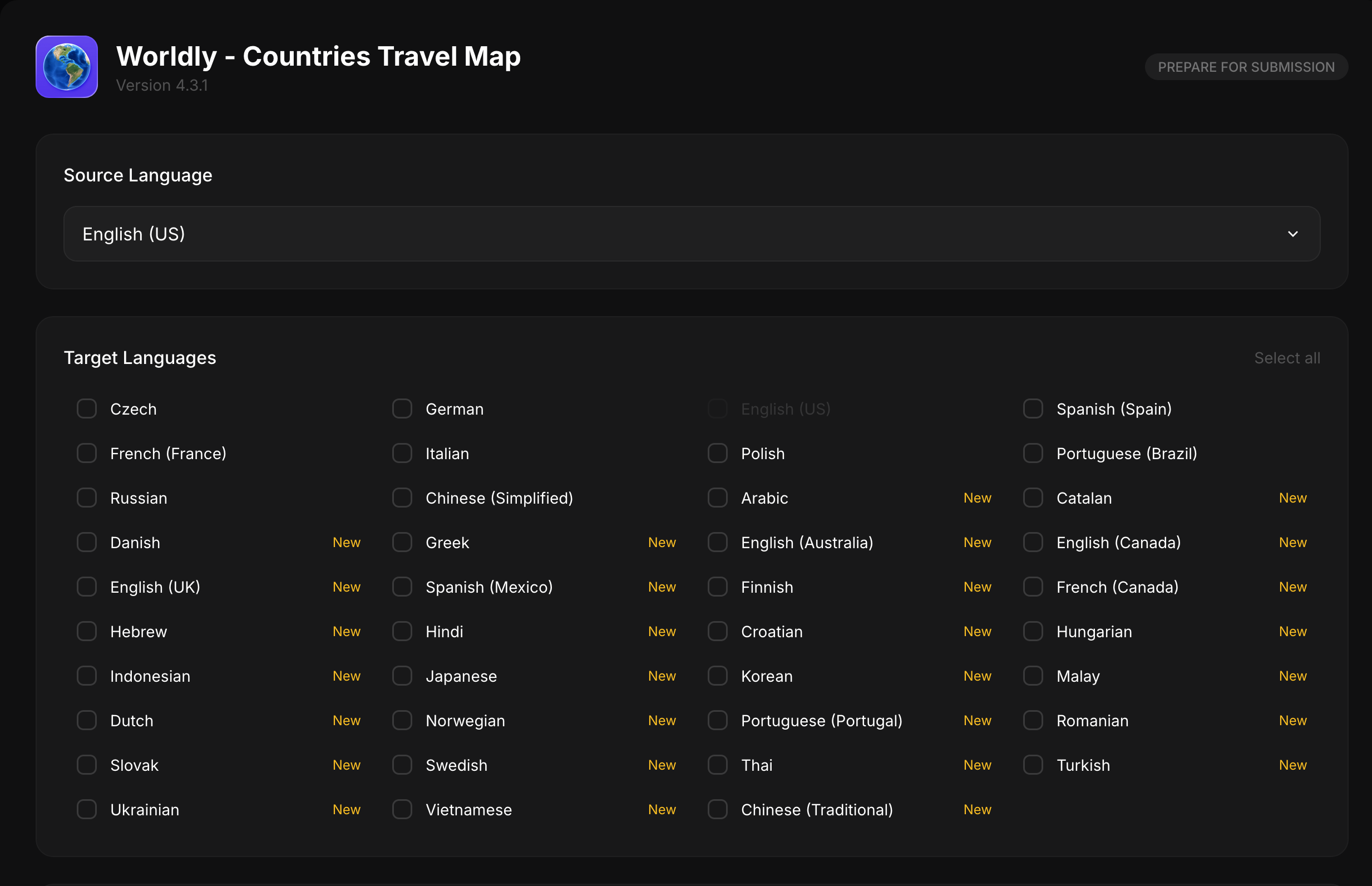
Task: Enable Japanese as a target language
Action: [x=402, y=676]
